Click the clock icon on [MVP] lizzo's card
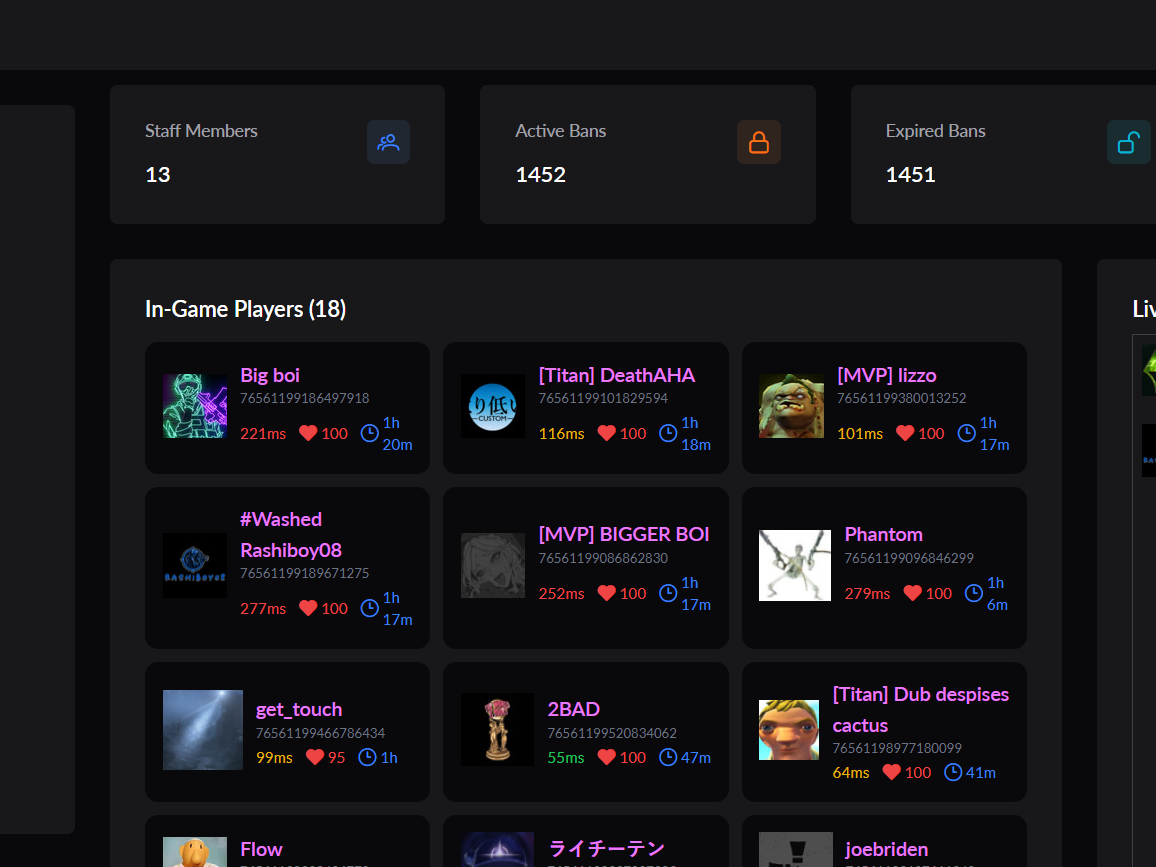 pyautogui.click(x=967, y=434)
